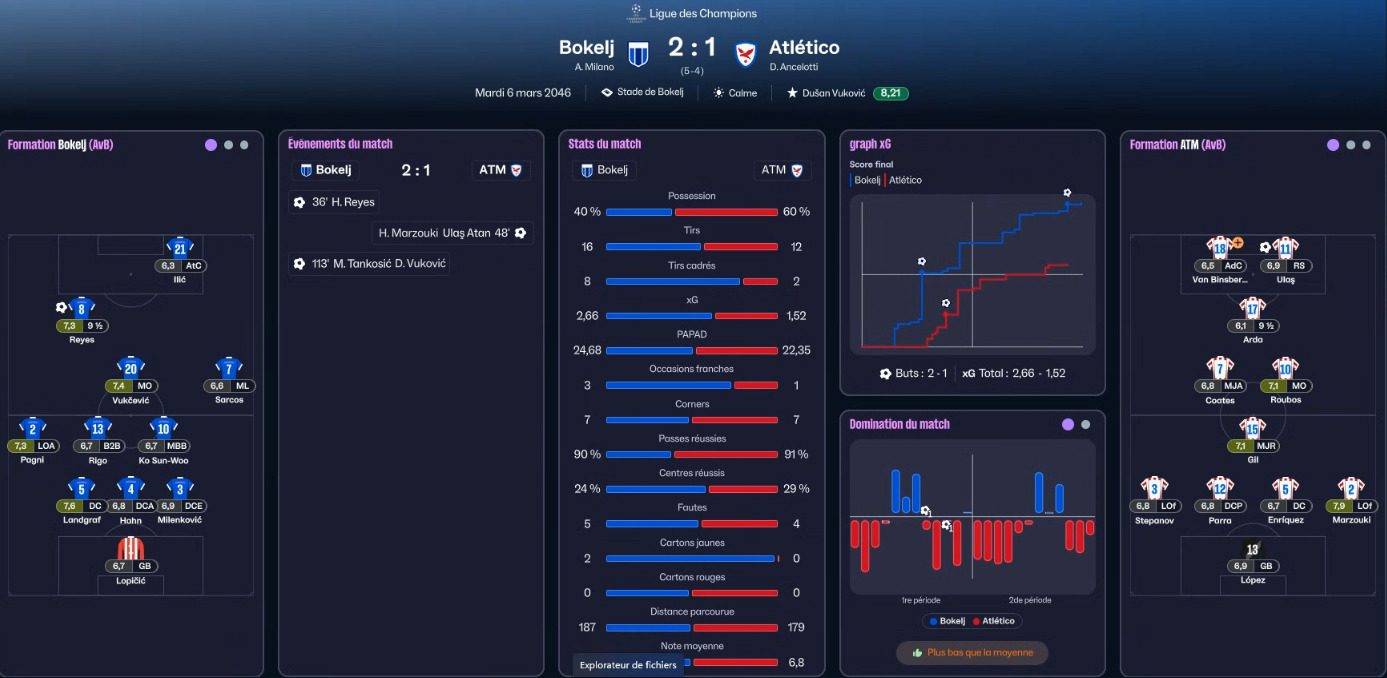This screenshot has height=678, width=1387.
Task: Click stadium icon beside Stade de Bokelj
Action: [607, 93]
